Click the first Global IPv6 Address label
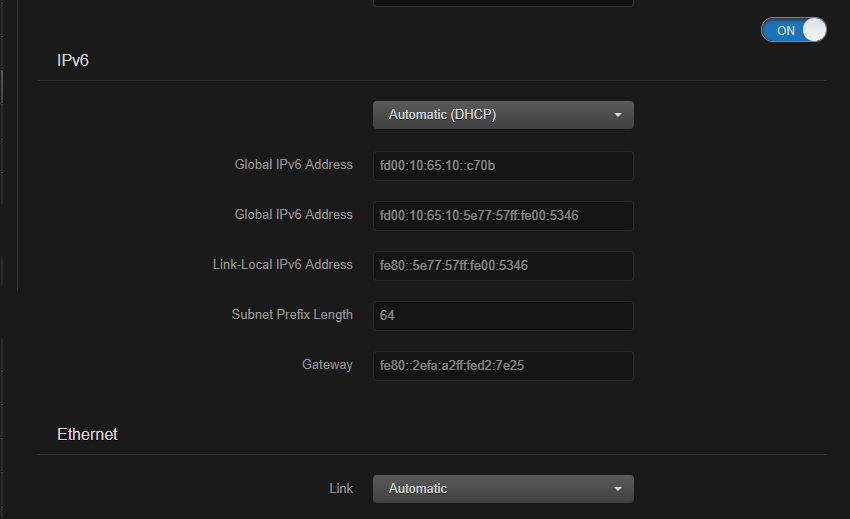This screenshot has width=850, height=519. (293, 165)
